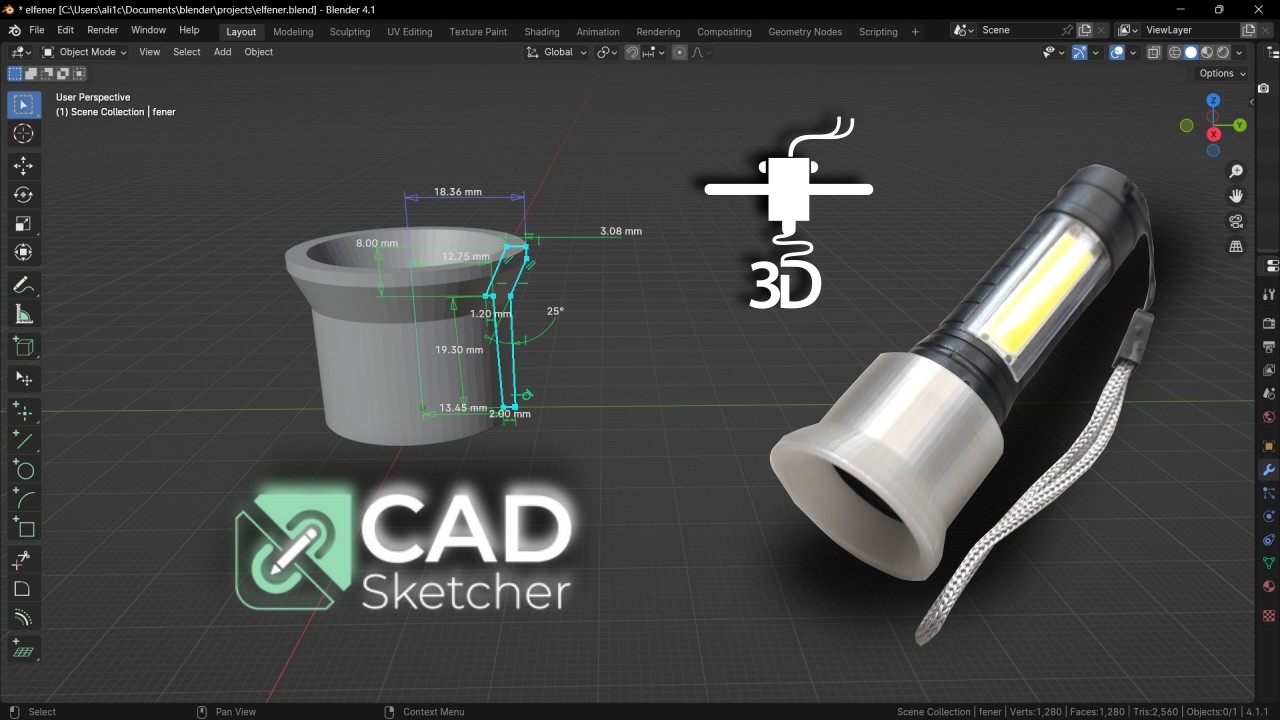Expand the overlays options dropdown arrow
This screenshot has width=1280, height=720.
[1133, 52]
